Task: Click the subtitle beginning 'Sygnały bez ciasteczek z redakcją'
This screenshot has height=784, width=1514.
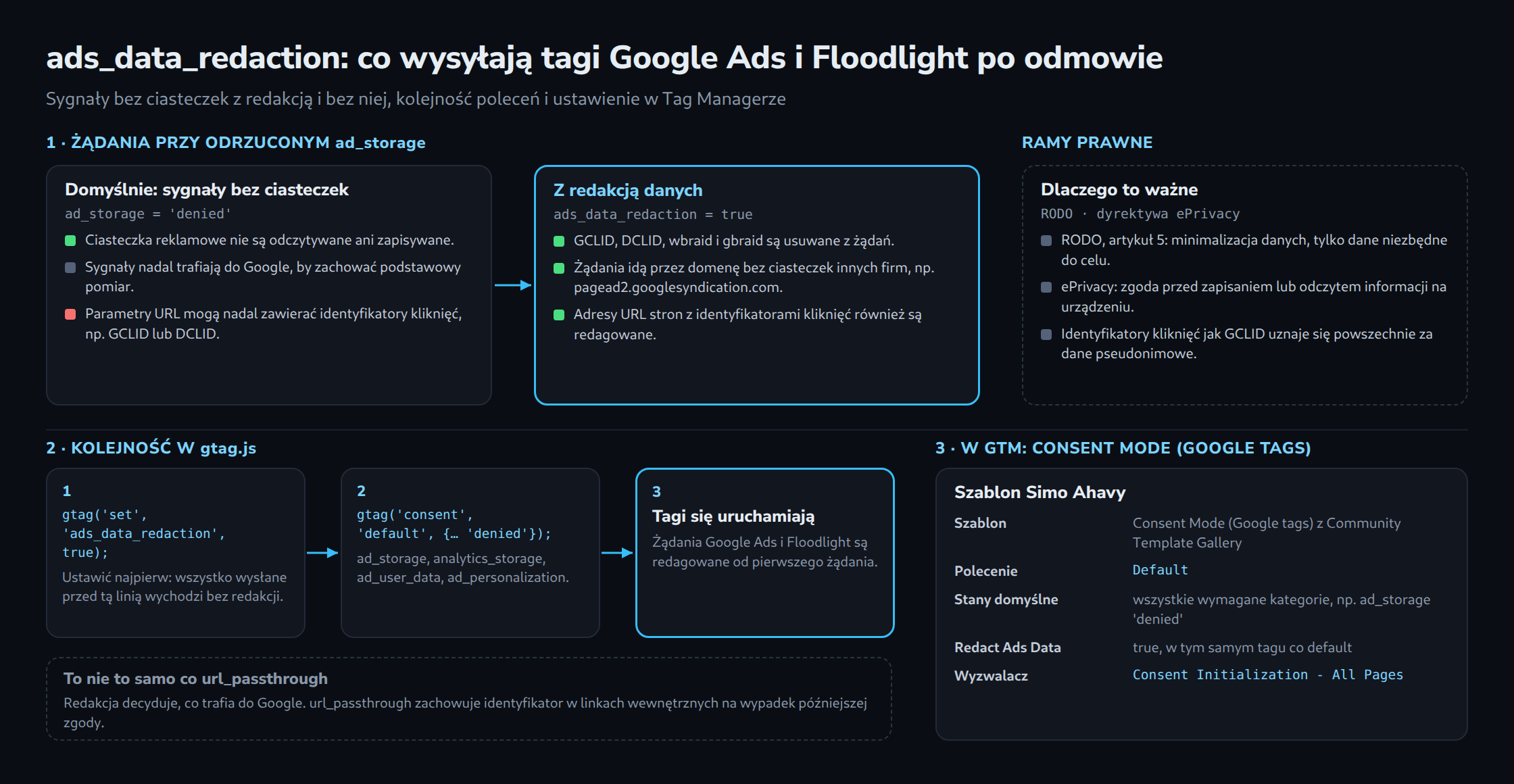Action: (416, 99)
